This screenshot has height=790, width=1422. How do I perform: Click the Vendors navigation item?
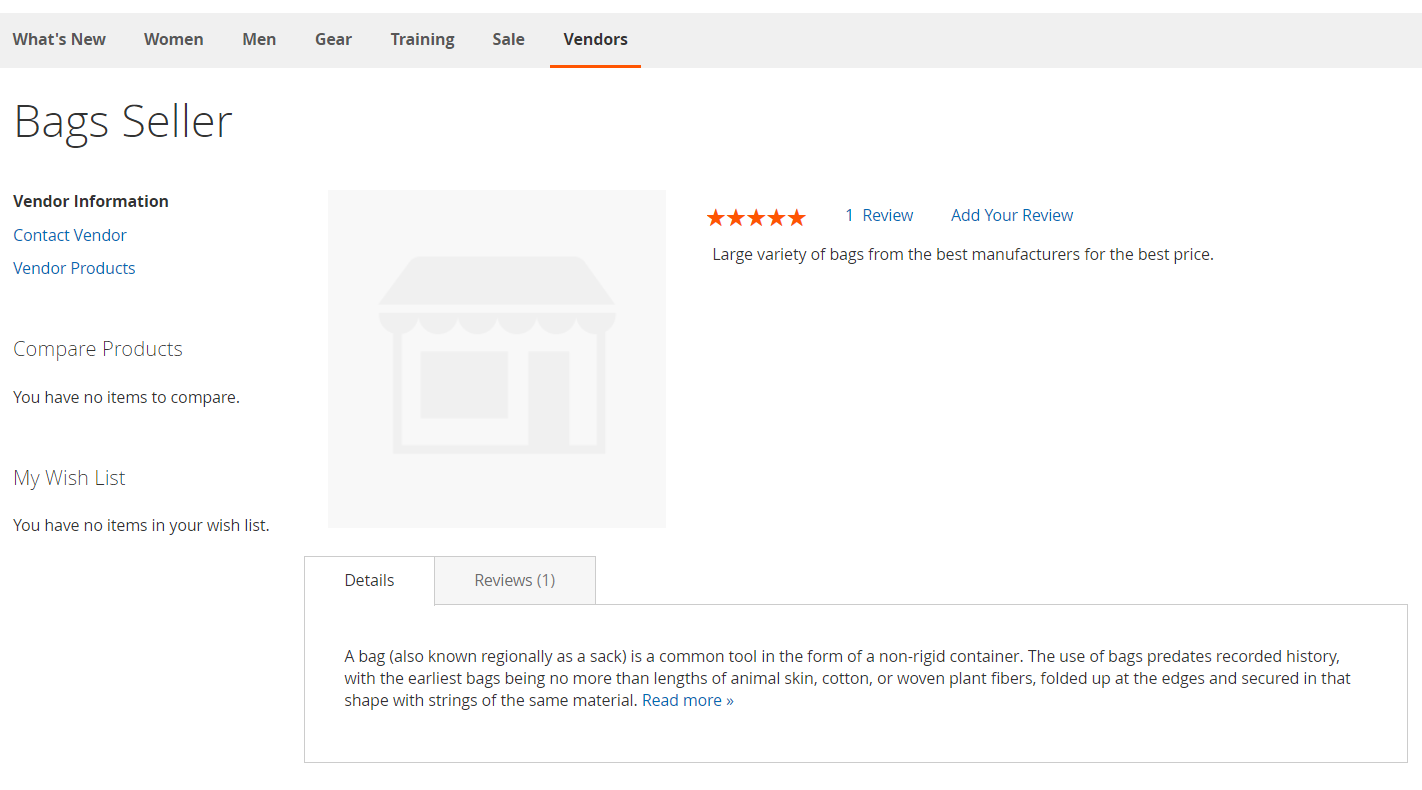pos(595,39)
